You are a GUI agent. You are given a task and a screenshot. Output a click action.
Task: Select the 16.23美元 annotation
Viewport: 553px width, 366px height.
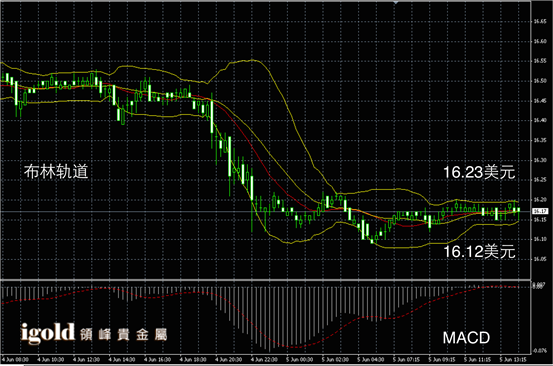[479, 172]
